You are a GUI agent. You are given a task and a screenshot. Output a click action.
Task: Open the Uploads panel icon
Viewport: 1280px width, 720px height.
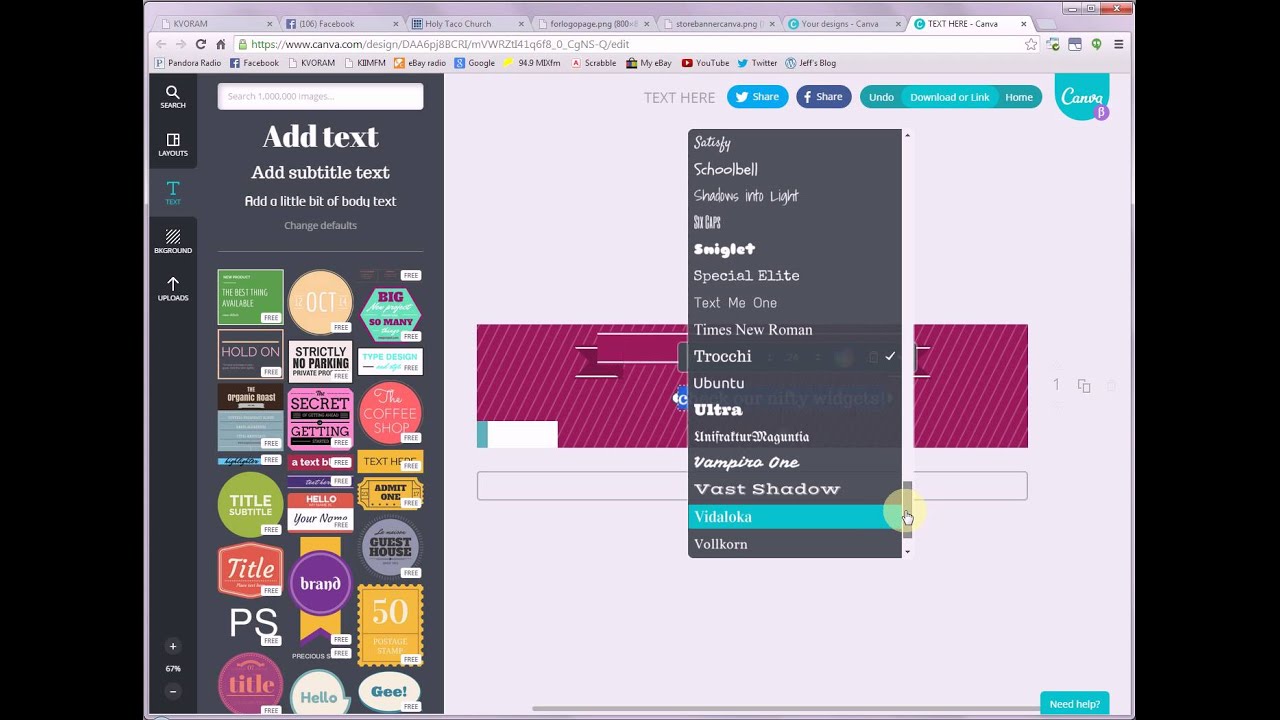tap(173, 289)
